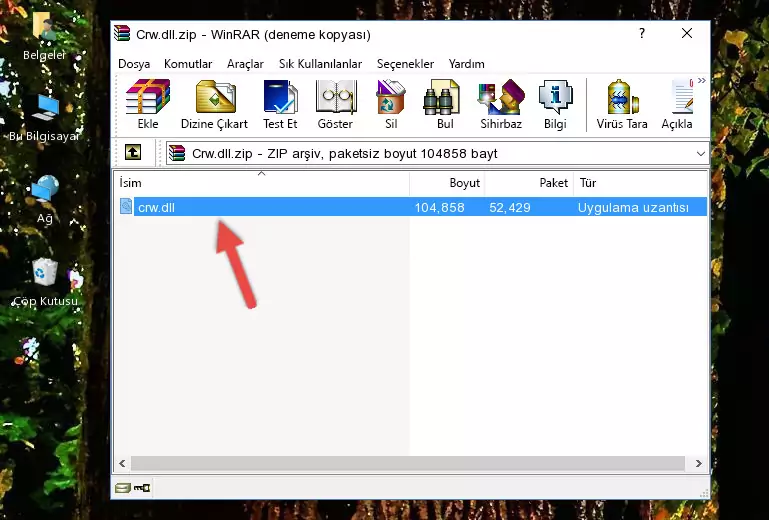
Task: Sort by İsim column header
Action: 262,183
